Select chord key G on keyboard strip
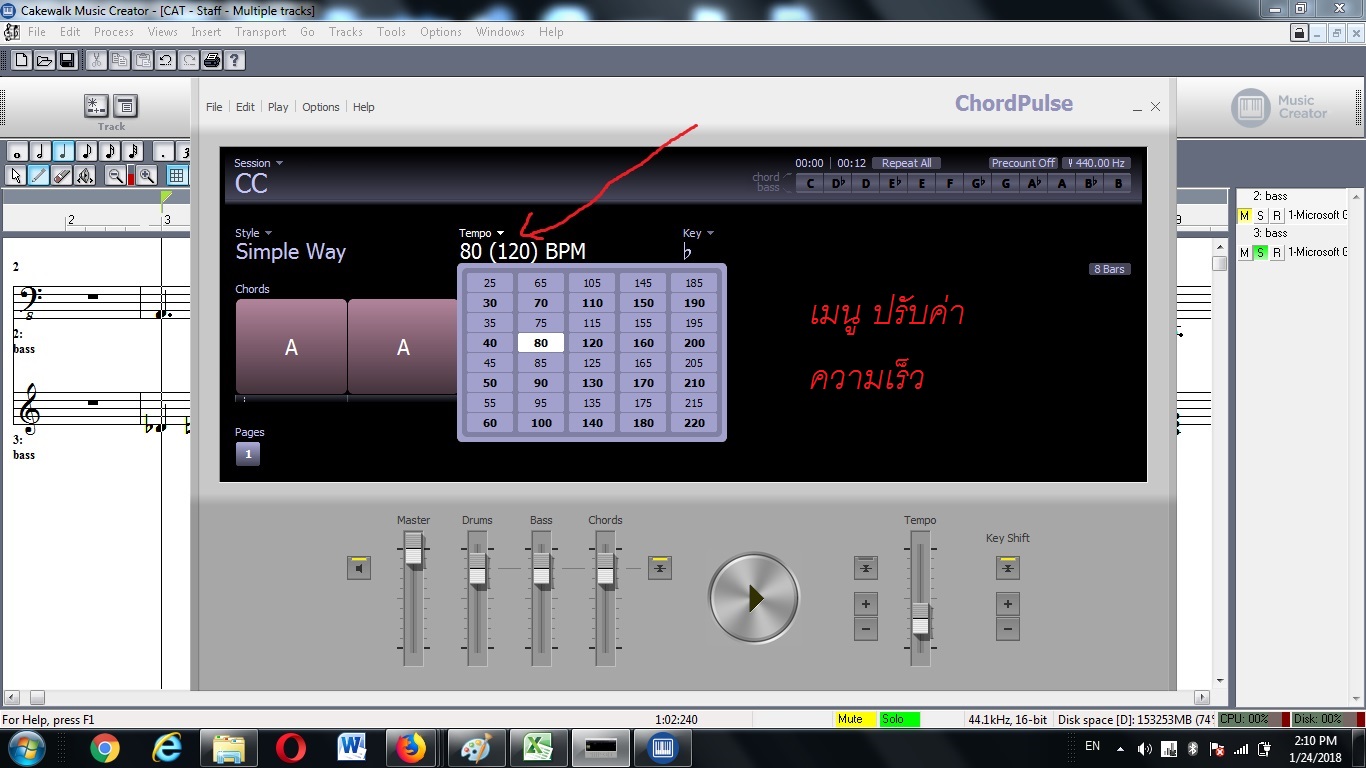Viewport: 1366px width, 768px height. click(x=1006, y=183)
